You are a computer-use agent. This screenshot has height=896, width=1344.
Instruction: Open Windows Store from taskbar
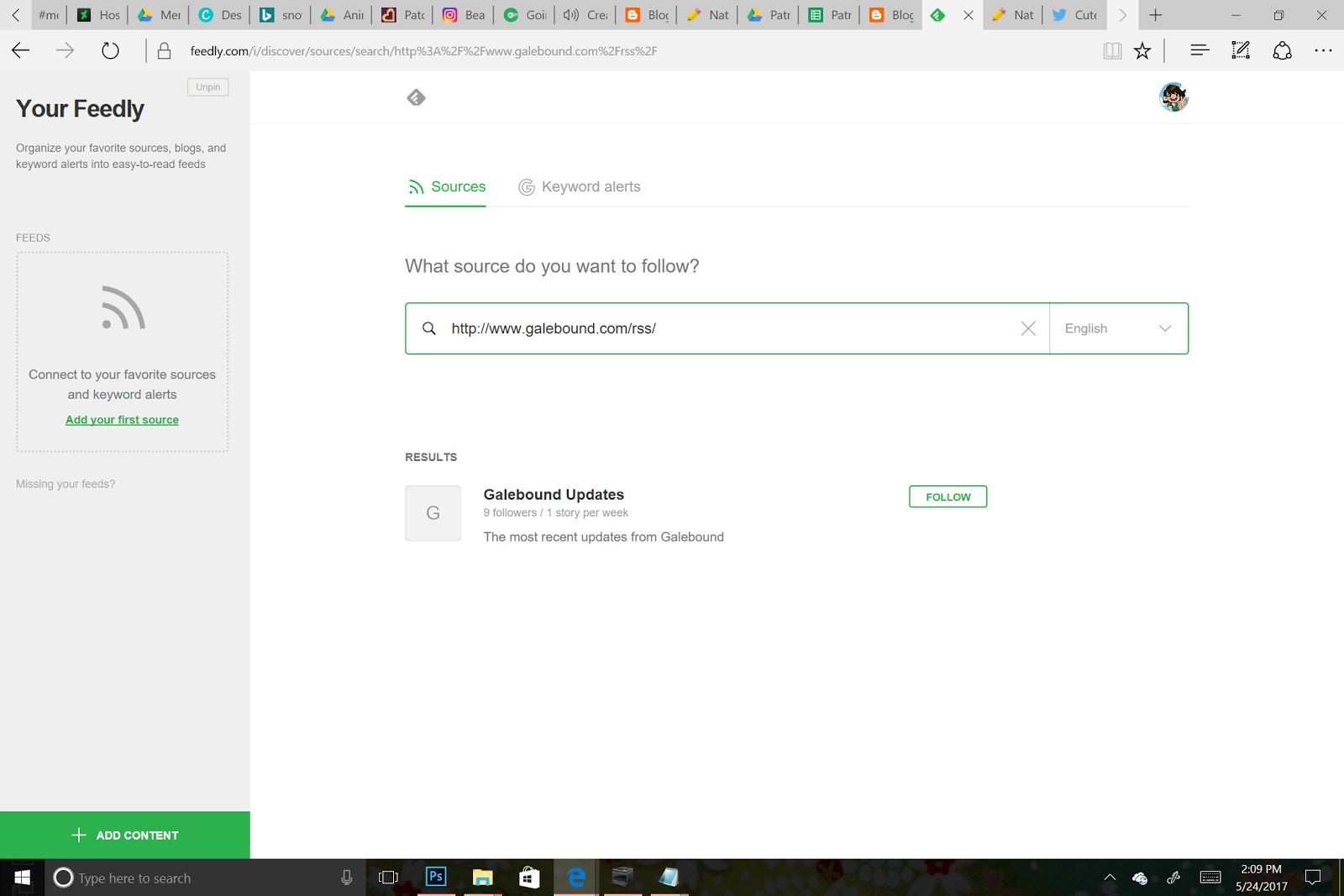point(529,878)
